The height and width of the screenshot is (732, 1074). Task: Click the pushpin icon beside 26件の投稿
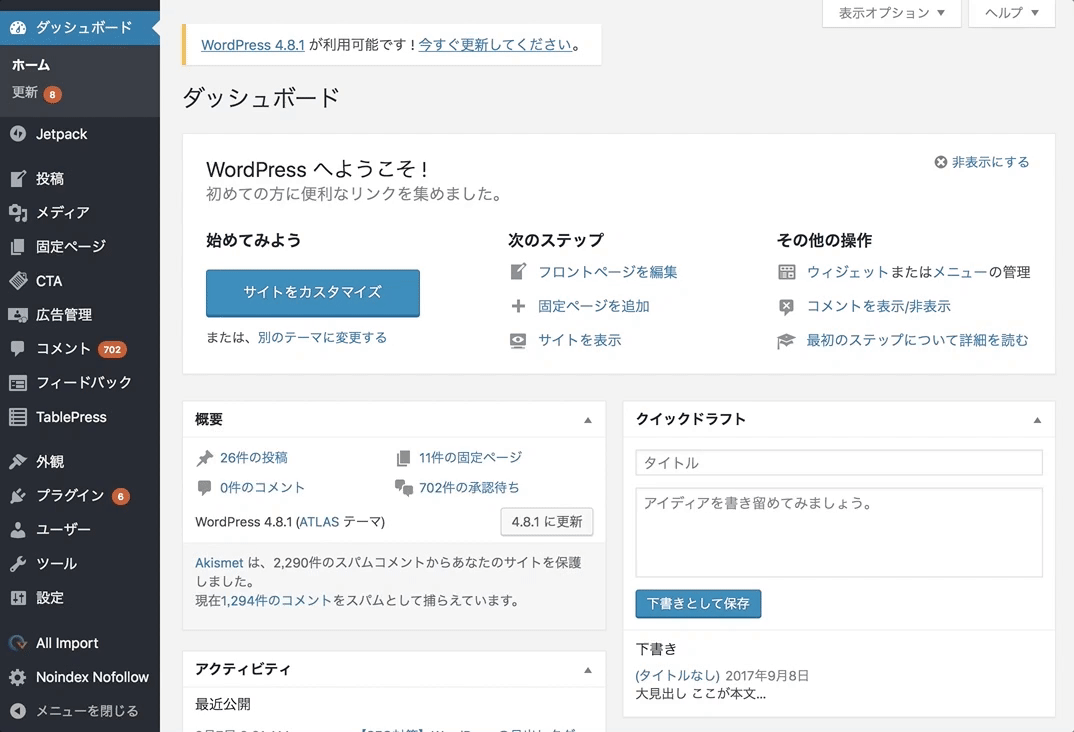(x=204, y=458)
